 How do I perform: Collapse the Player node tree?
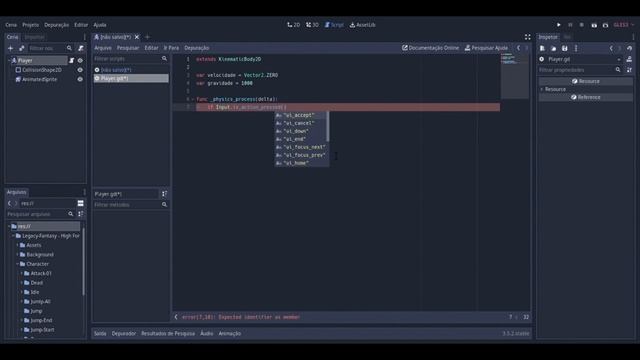point(9,60)
